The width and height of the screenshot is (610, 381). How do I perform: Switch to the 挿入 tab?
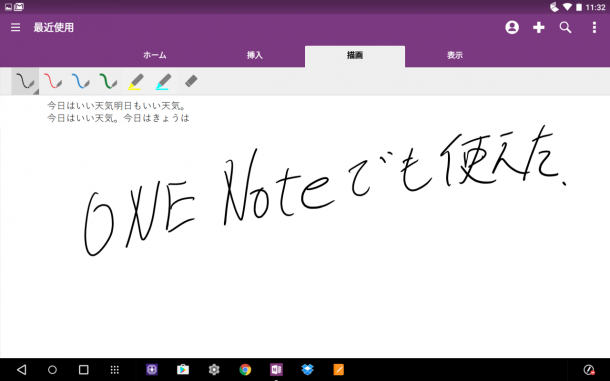255,55
